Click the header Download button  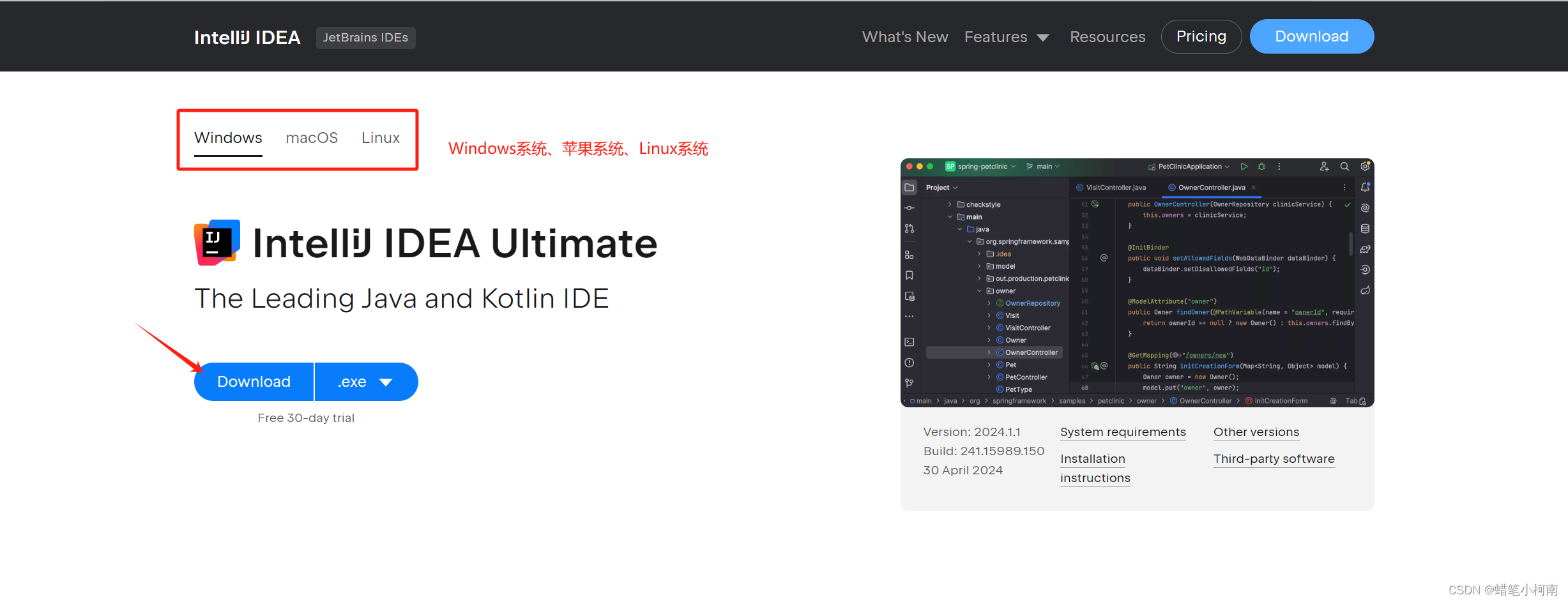pyautogui.click(x=1312, y=36)
